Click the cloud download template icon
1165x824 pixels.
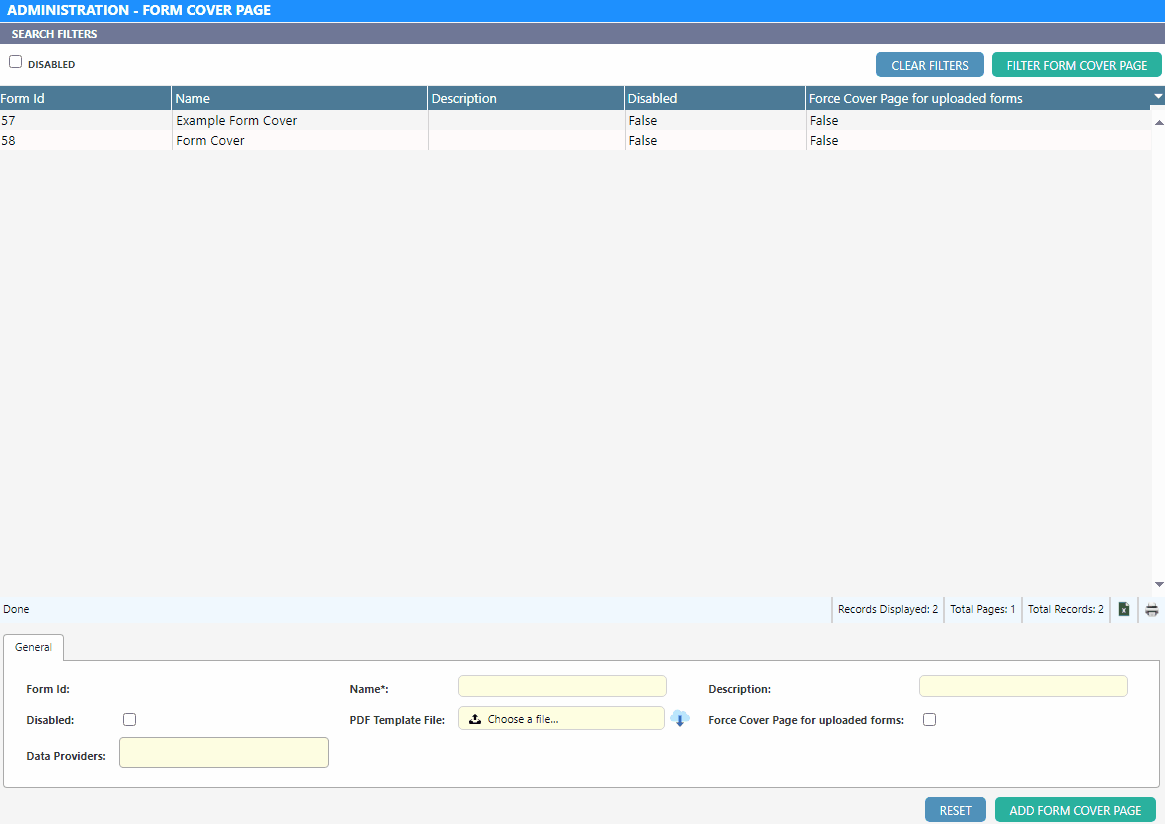coord(680,718)
